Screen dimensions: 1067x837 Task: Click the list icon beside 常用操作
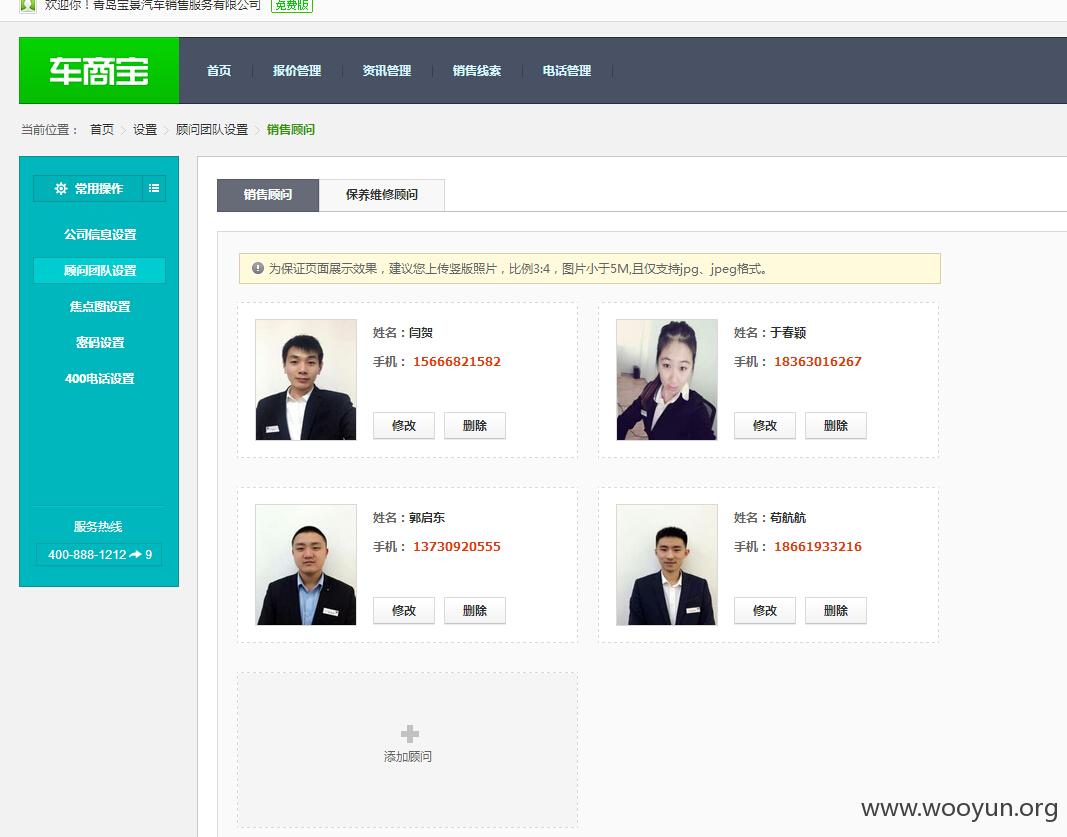click(154, 188)
